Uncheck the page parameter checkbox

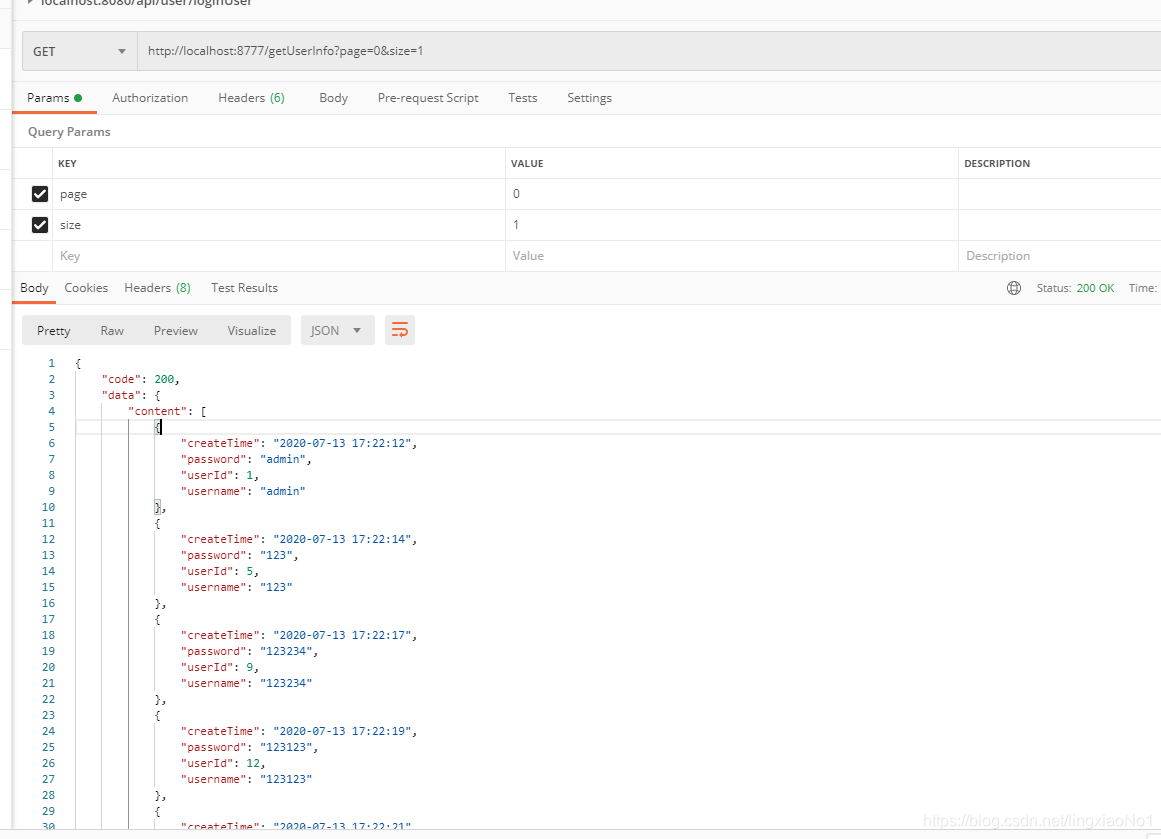[x=40, y=194]
